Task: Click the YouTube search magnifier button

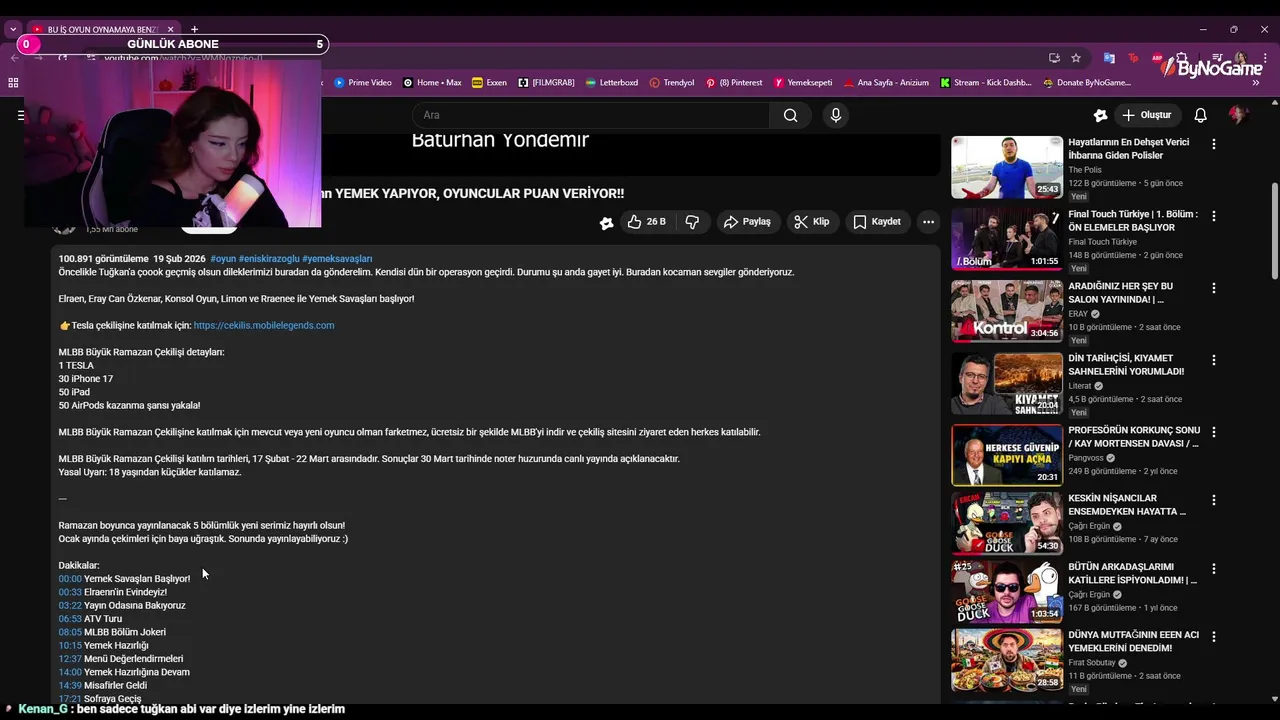Action: 790,115
